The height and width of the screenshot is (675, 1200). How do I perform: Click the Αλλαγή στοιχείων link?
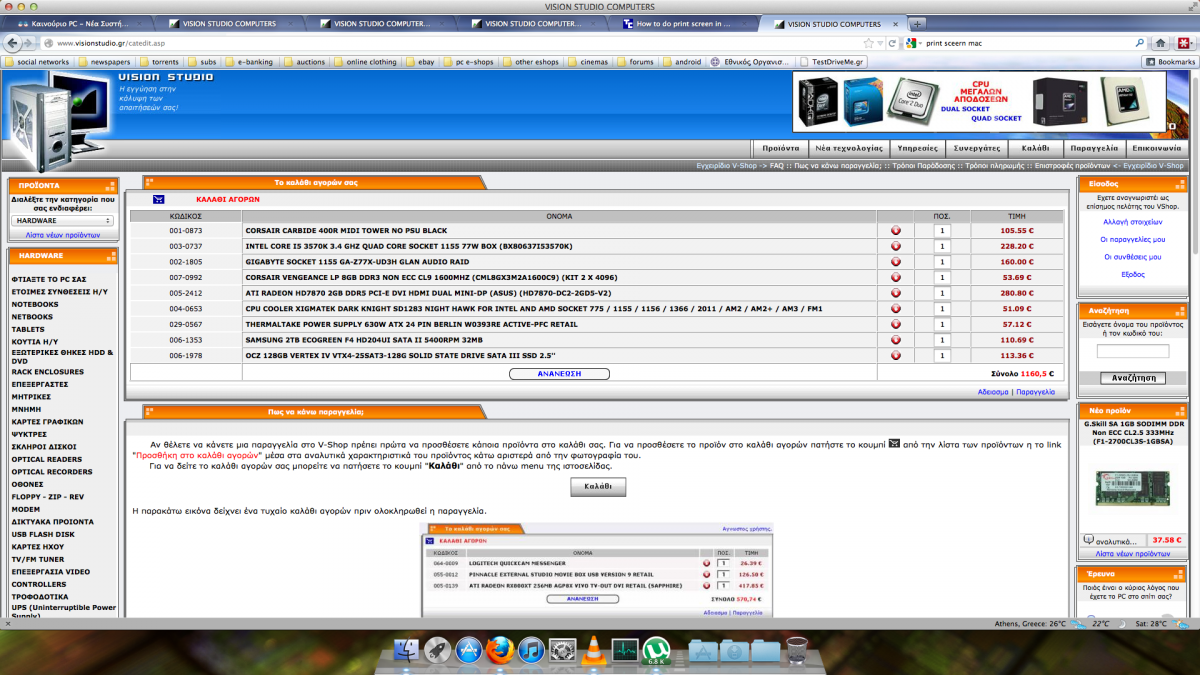tap(1133, 221)
